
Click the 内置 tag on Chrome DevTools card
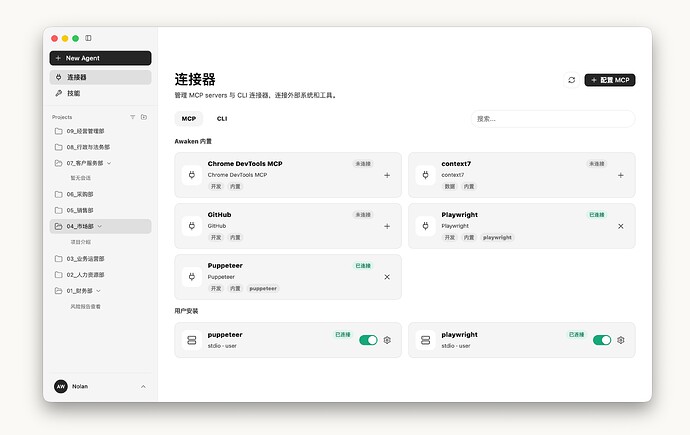click(x=235, y=186)
